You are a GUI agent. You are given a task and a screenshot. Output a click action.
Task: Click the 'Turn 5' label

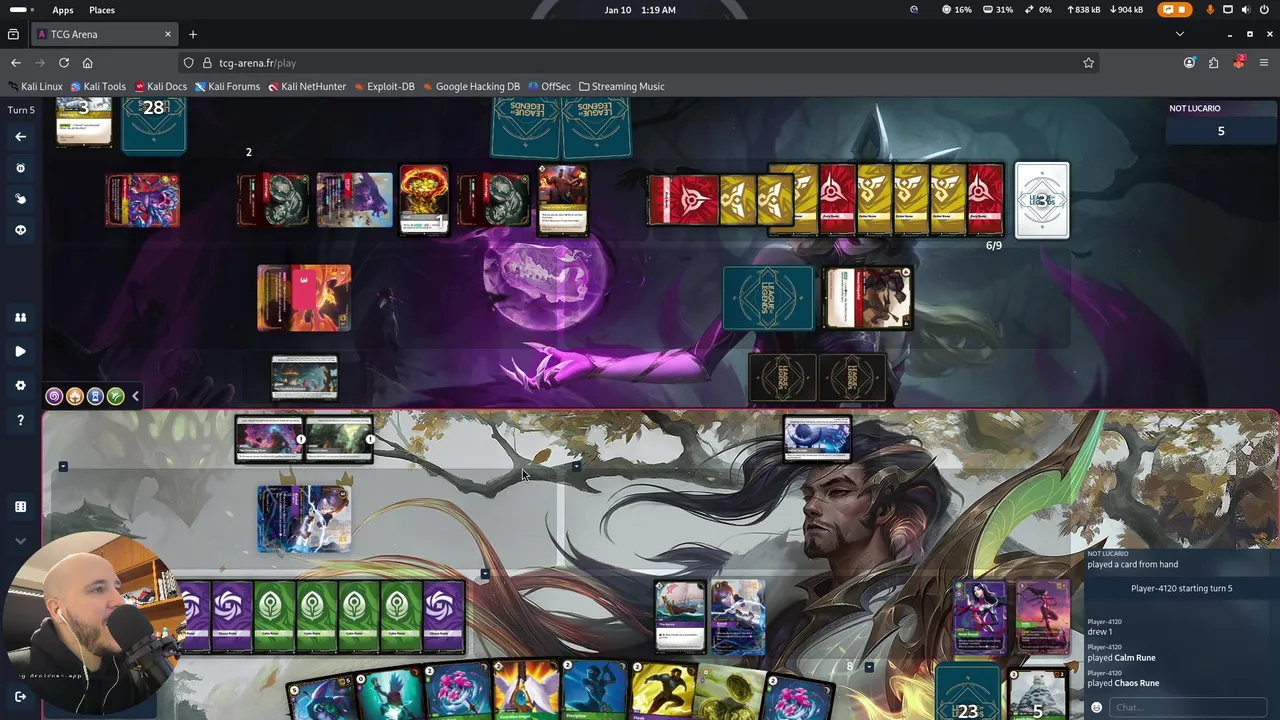pos(21,110)
